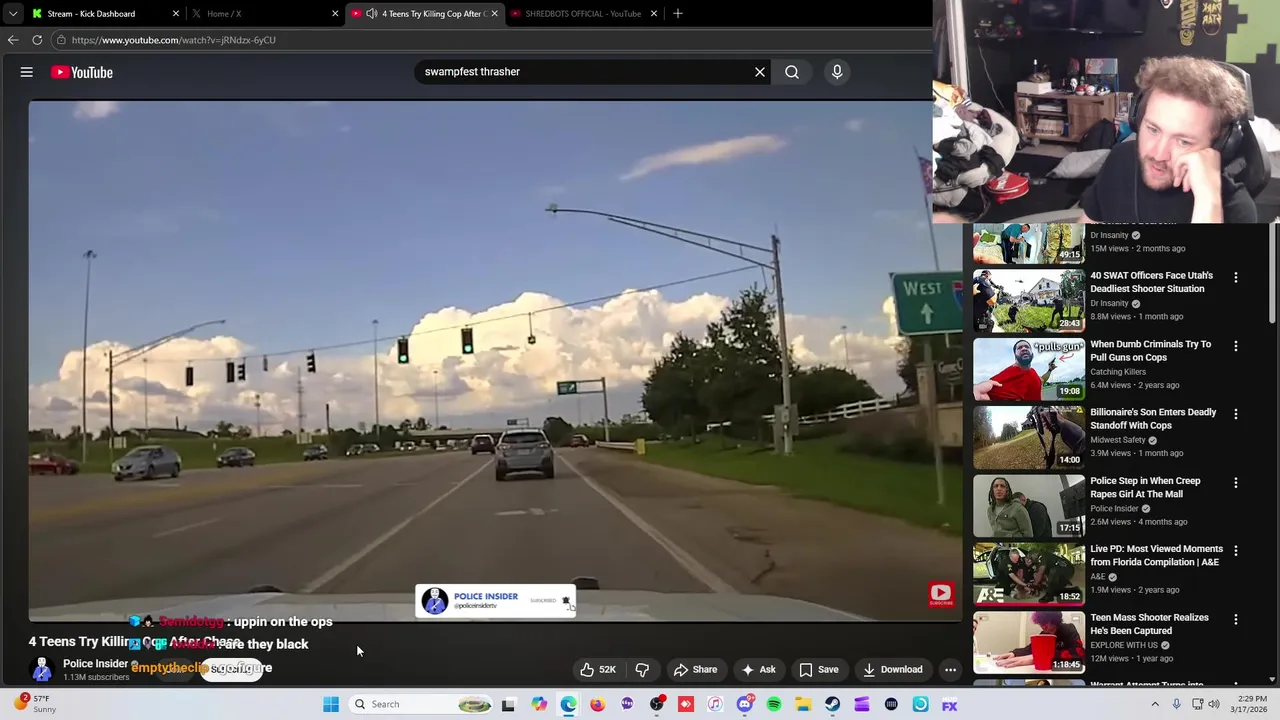Open iTunes music app from the taskbar
Image resolution: width=1280 pixels, height=720 pixels.
[715, 704]
